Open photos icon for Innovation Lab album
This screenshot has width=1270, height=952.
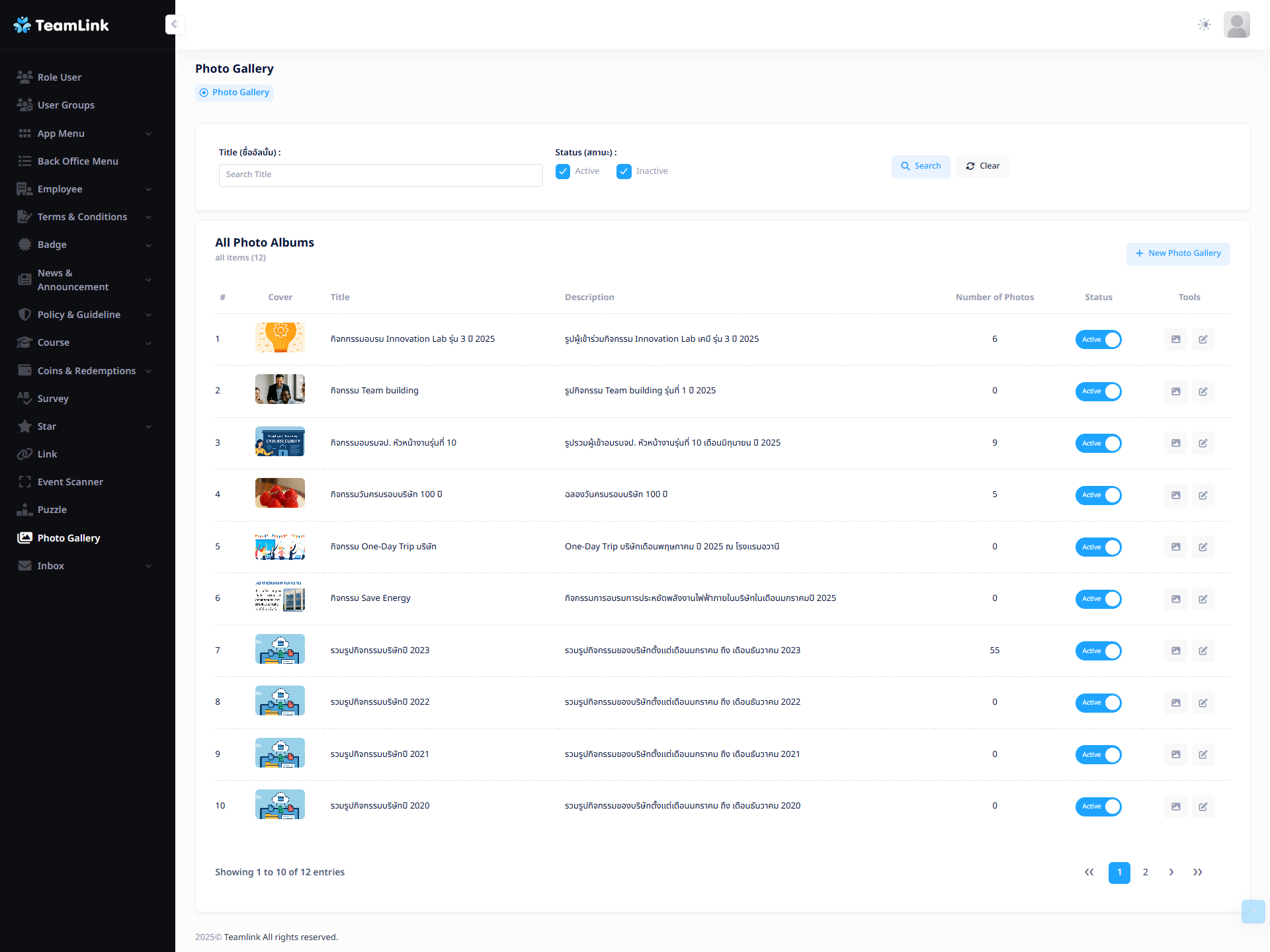tap(1175, 339)
